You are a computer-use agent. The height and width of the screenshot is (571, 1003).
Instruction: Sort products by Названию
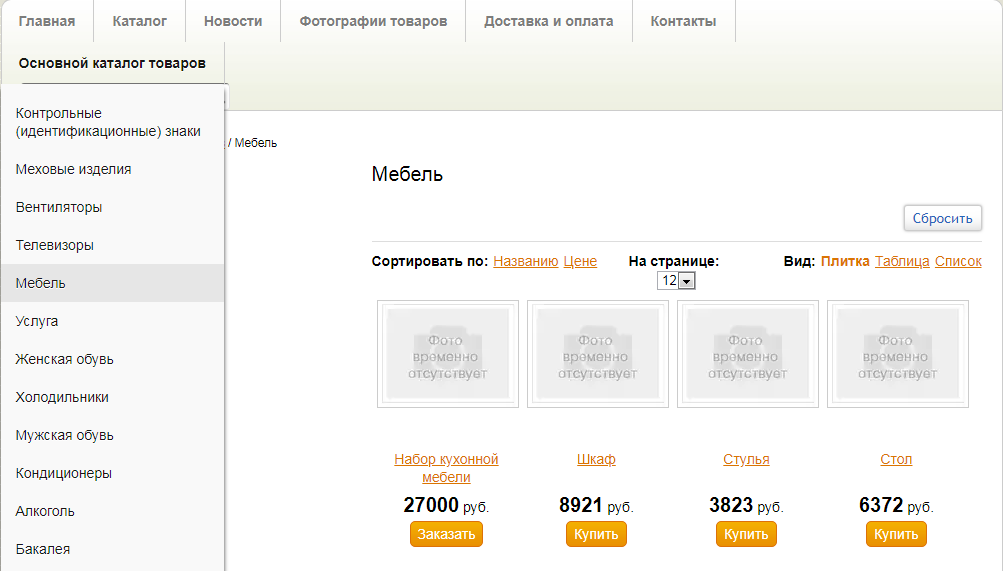(525, 261)
